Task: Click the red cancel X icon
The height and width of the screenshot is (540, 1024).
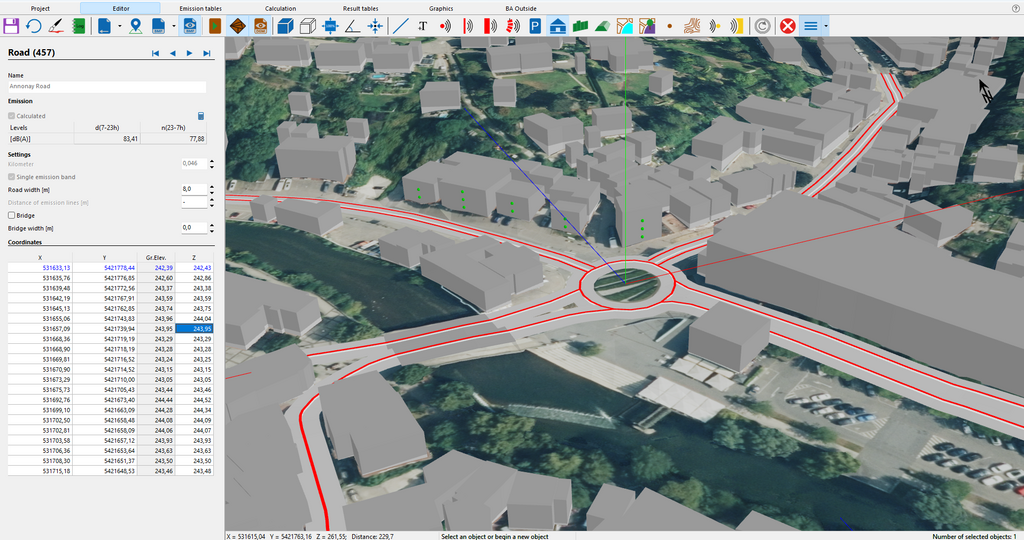Action: pos(788,25)
